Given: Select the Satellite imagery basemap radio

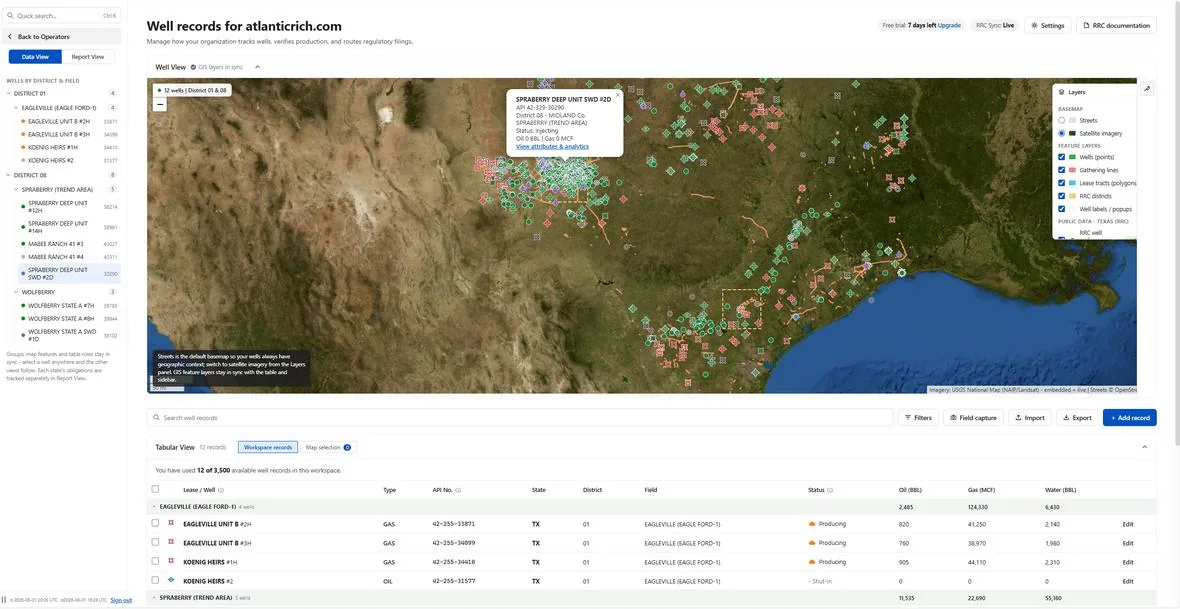Looking at the screenshot, I should 1061,133.
